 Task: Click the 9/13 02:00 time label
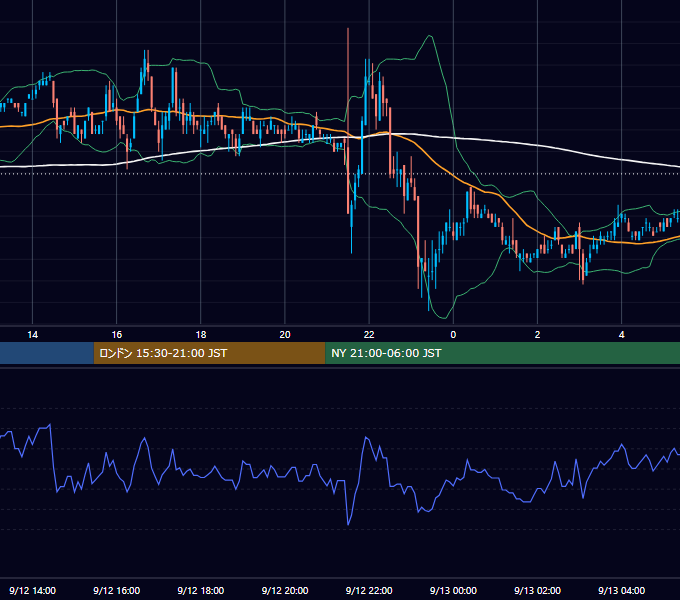(537, 590)
